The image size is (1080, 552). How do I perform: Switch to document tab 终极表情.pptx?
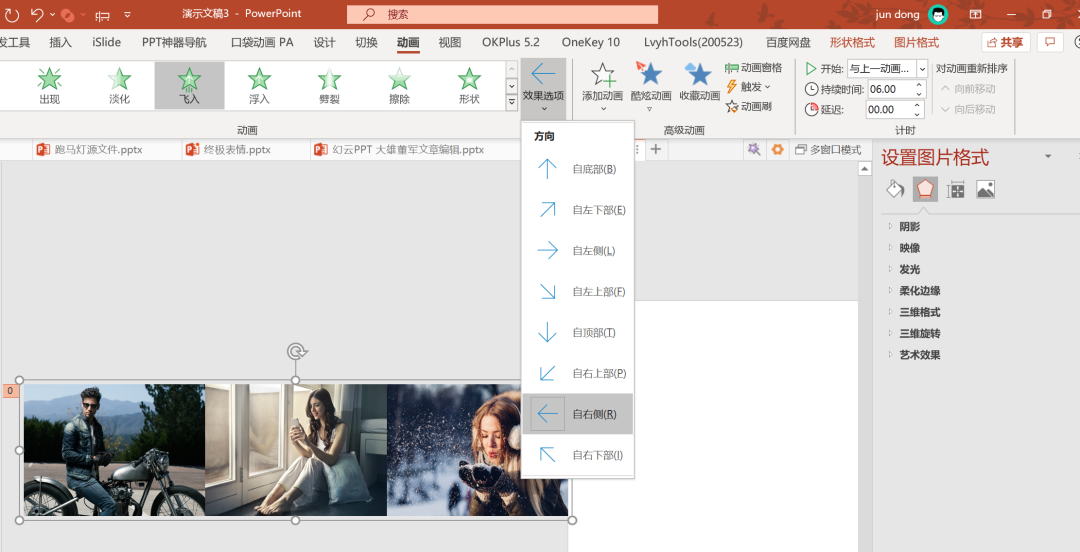click(229, 149)
